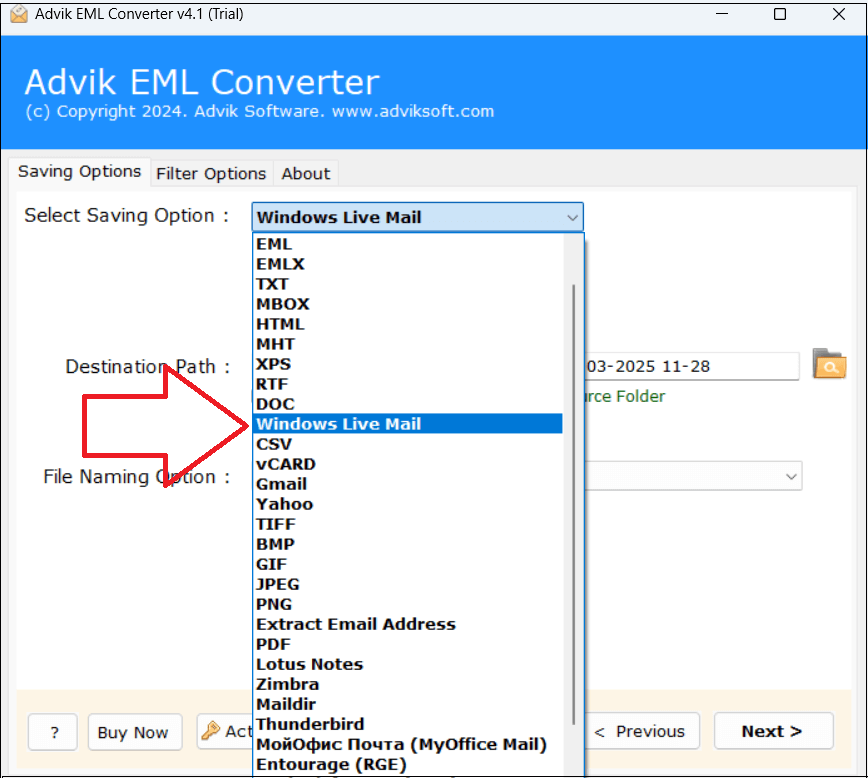Collapse the Select Saving Option dropdown arrow
This screenshot has height=778, width=868.
click(x=572, y=218)
